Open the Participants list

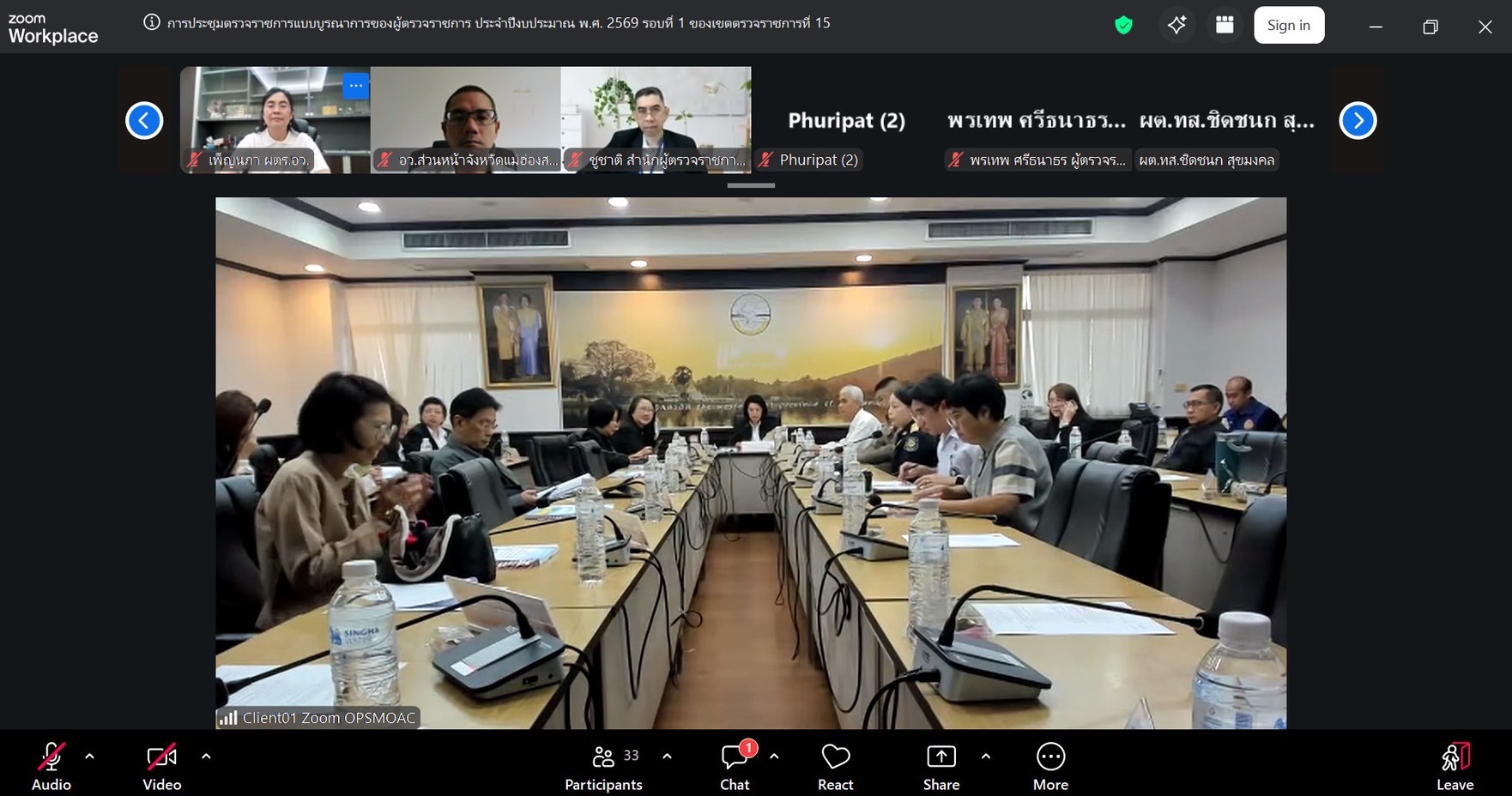click(x=603, y=767)
